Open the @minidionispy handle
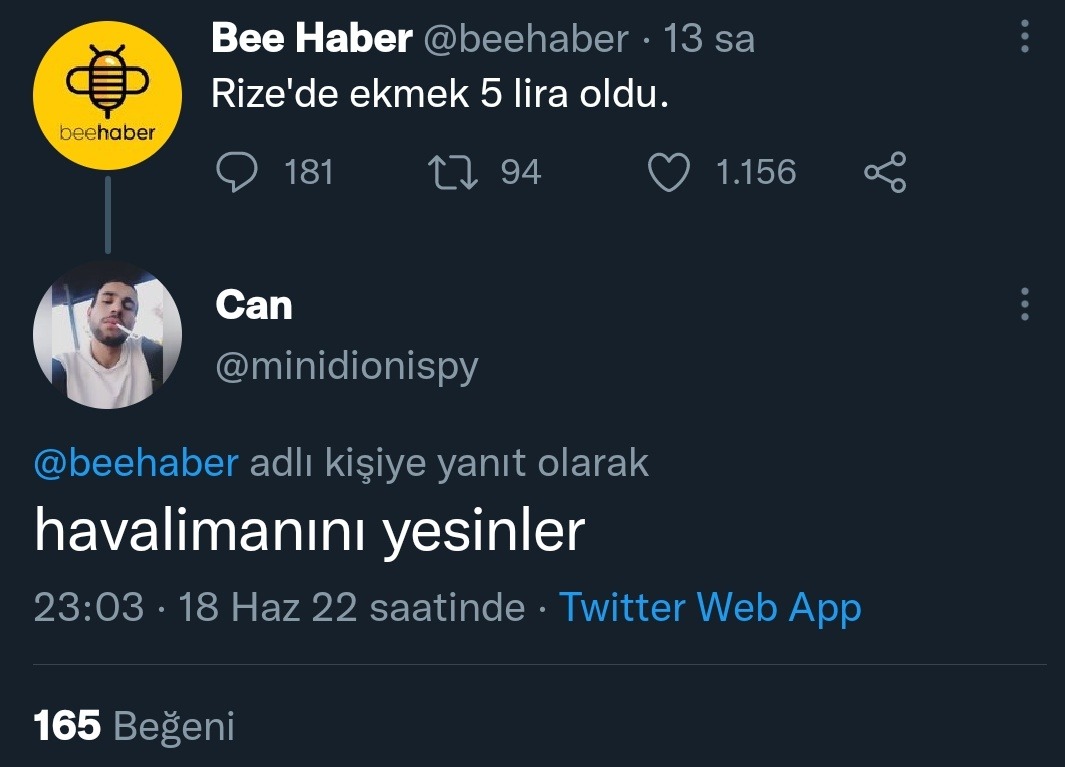The width and height of the screenshot is (1065, 767). coord(347,367)
